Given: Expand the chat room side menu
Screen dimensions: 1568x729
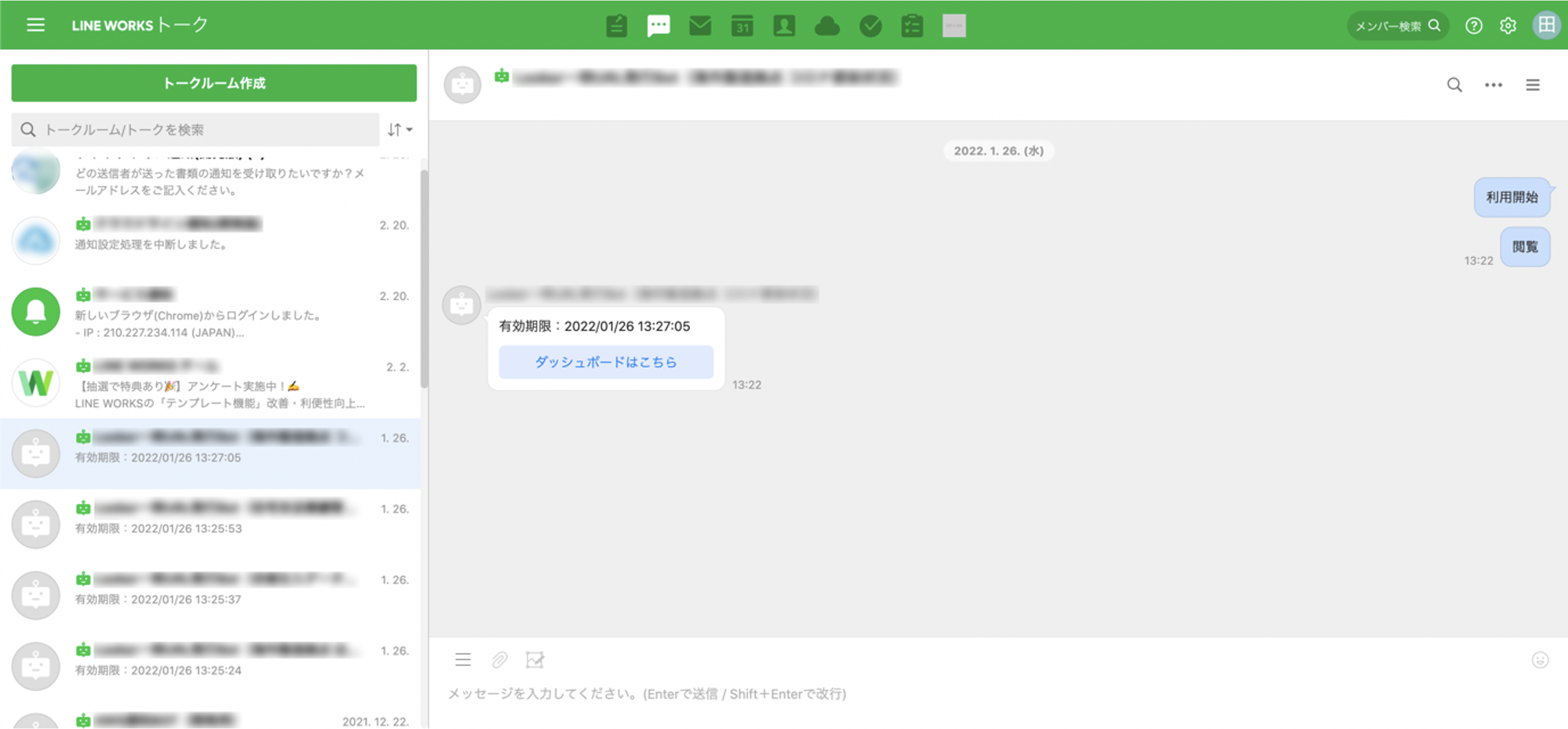Looking at the screenshot, I should coord(1532,85).
